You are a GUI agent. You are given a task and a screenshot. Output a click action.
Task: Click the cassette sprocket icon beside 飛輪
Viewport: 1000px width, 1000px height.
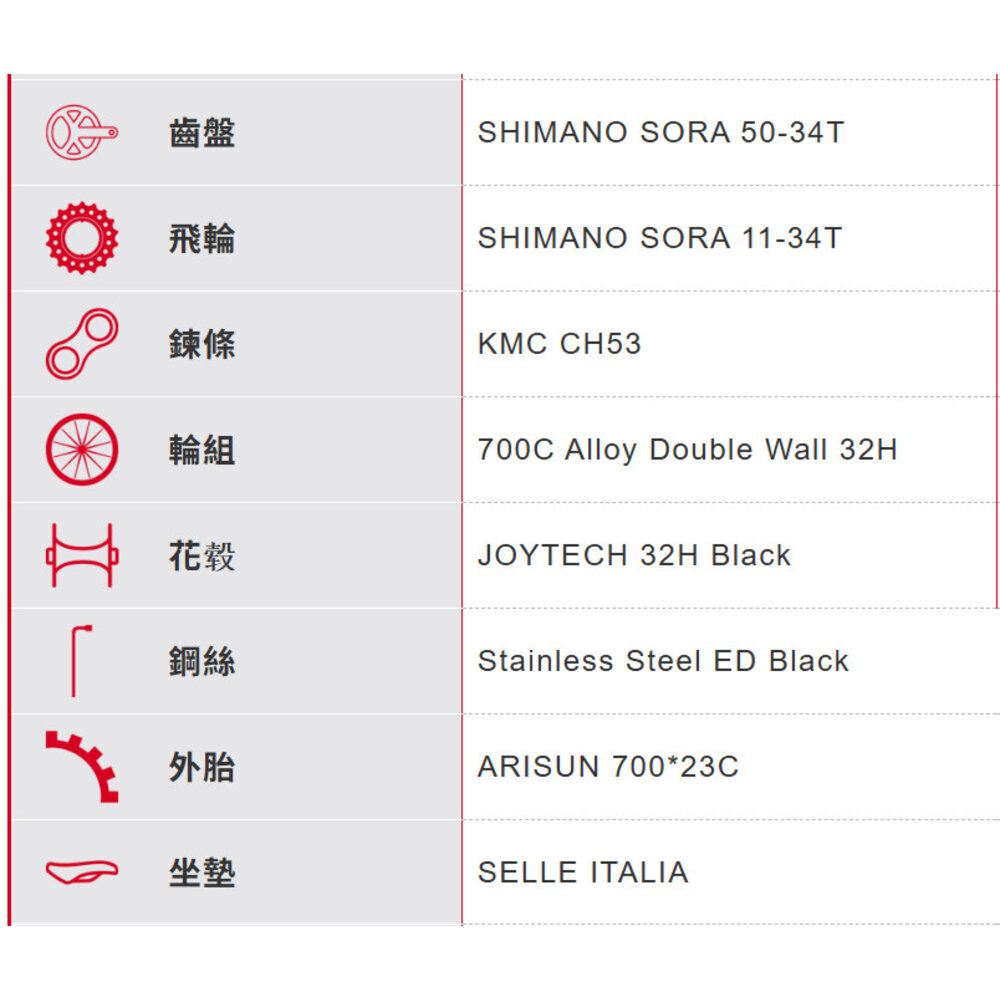click(81, 238)
